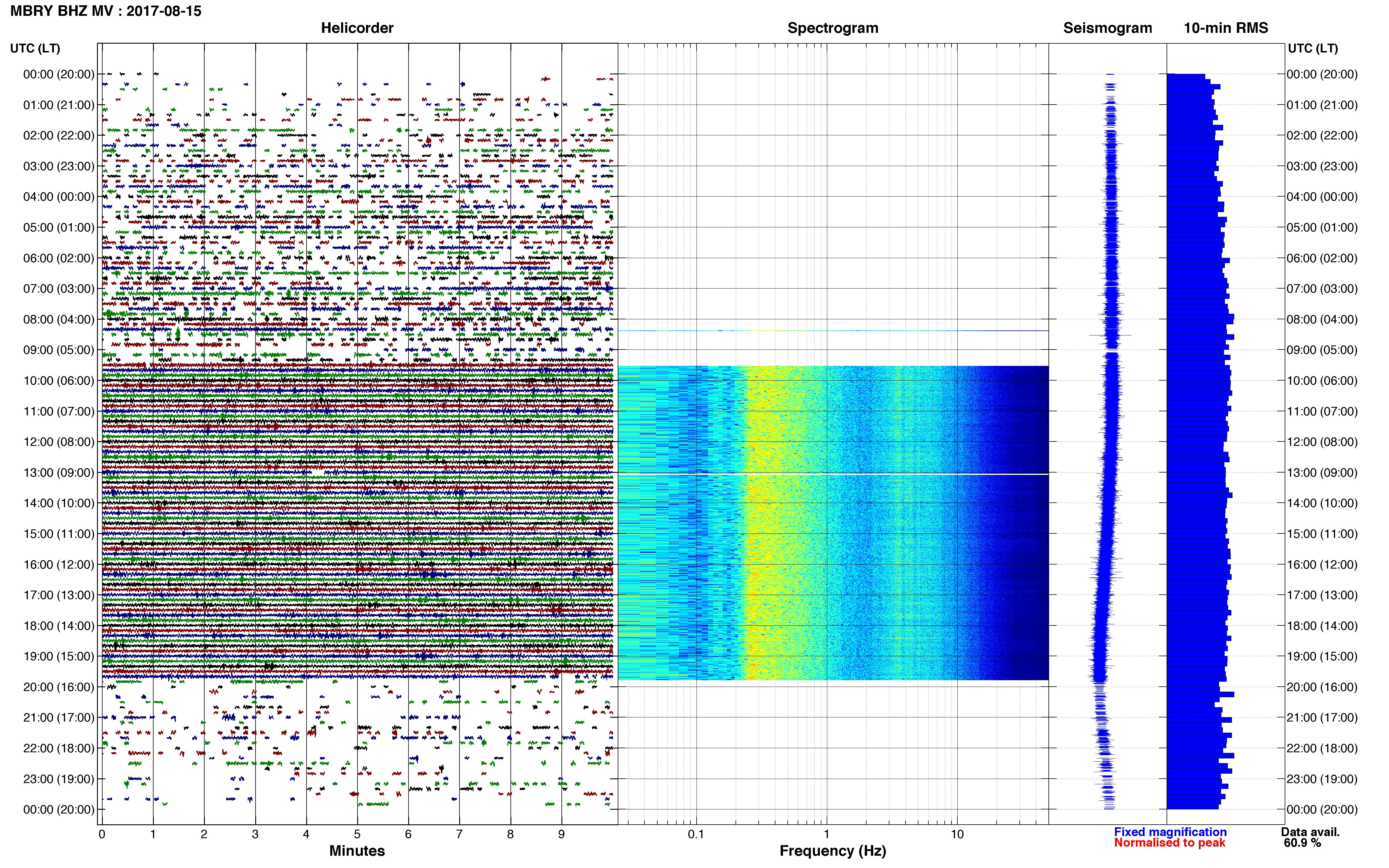Click "04:00 (00:00)" on the left time axis

(x=59, y=197)
